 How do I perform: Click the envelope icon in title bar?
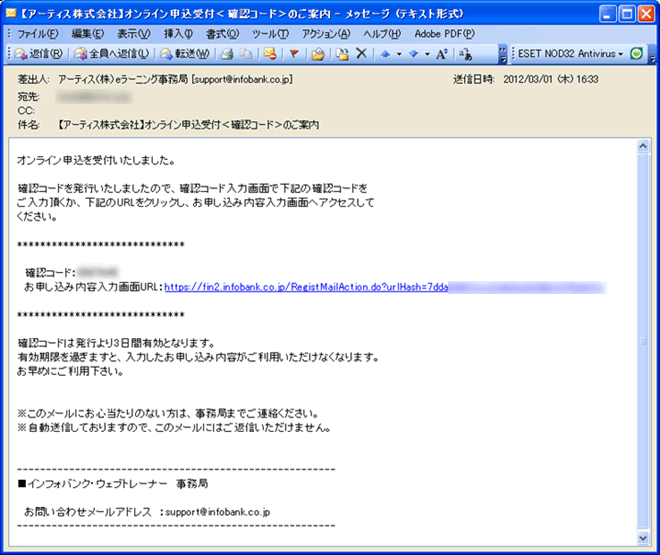(11, 13)
